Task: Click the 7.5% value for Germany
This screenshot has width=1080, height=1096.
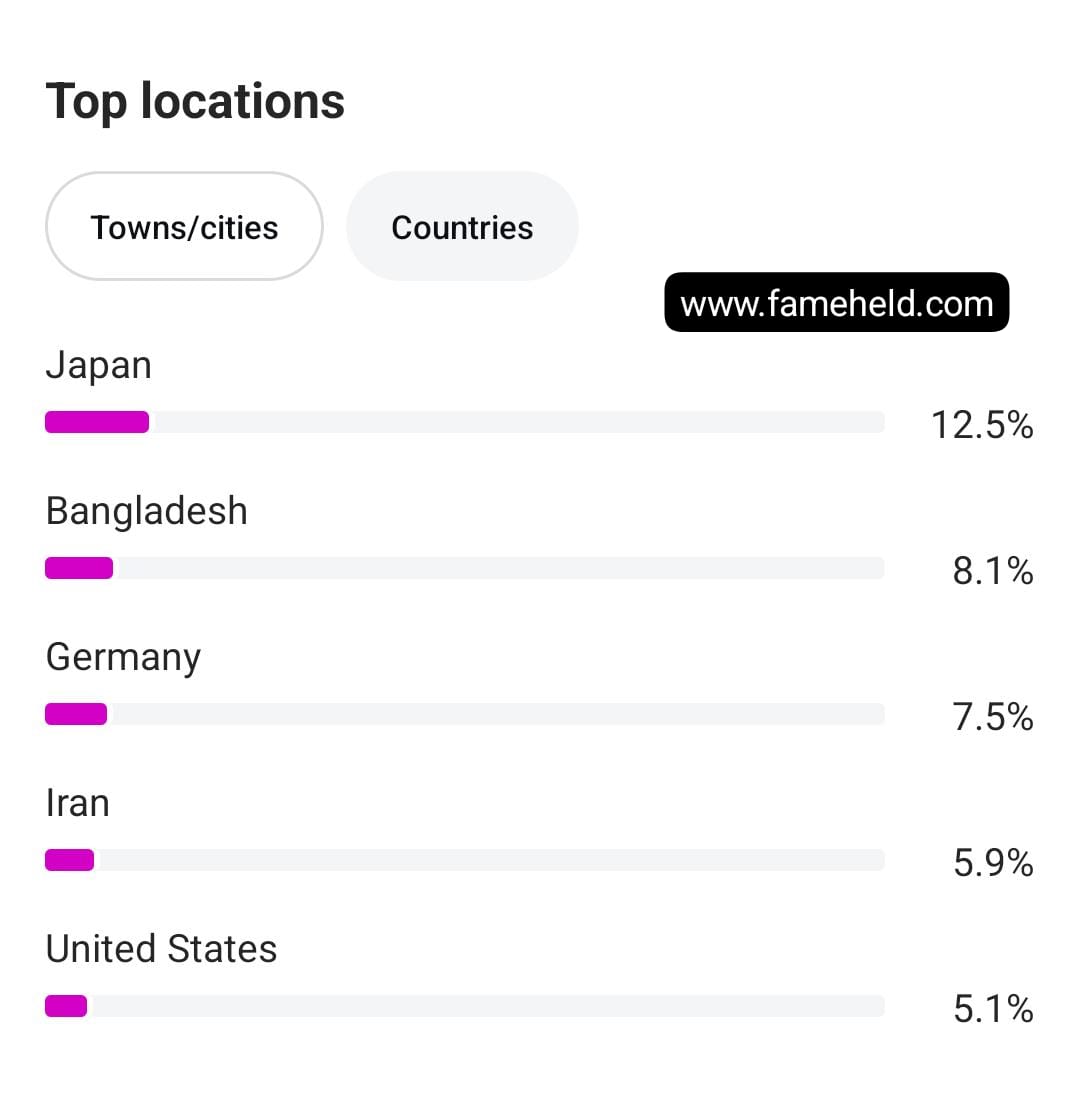Action: 992,717
